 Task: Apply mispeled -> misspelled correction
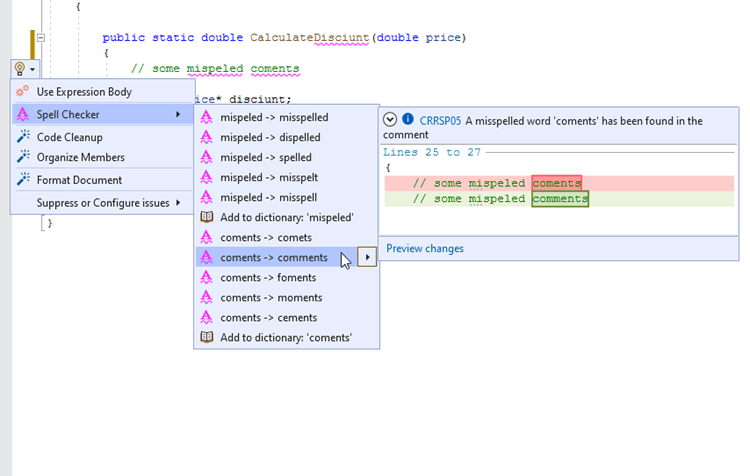click(274, 117)
